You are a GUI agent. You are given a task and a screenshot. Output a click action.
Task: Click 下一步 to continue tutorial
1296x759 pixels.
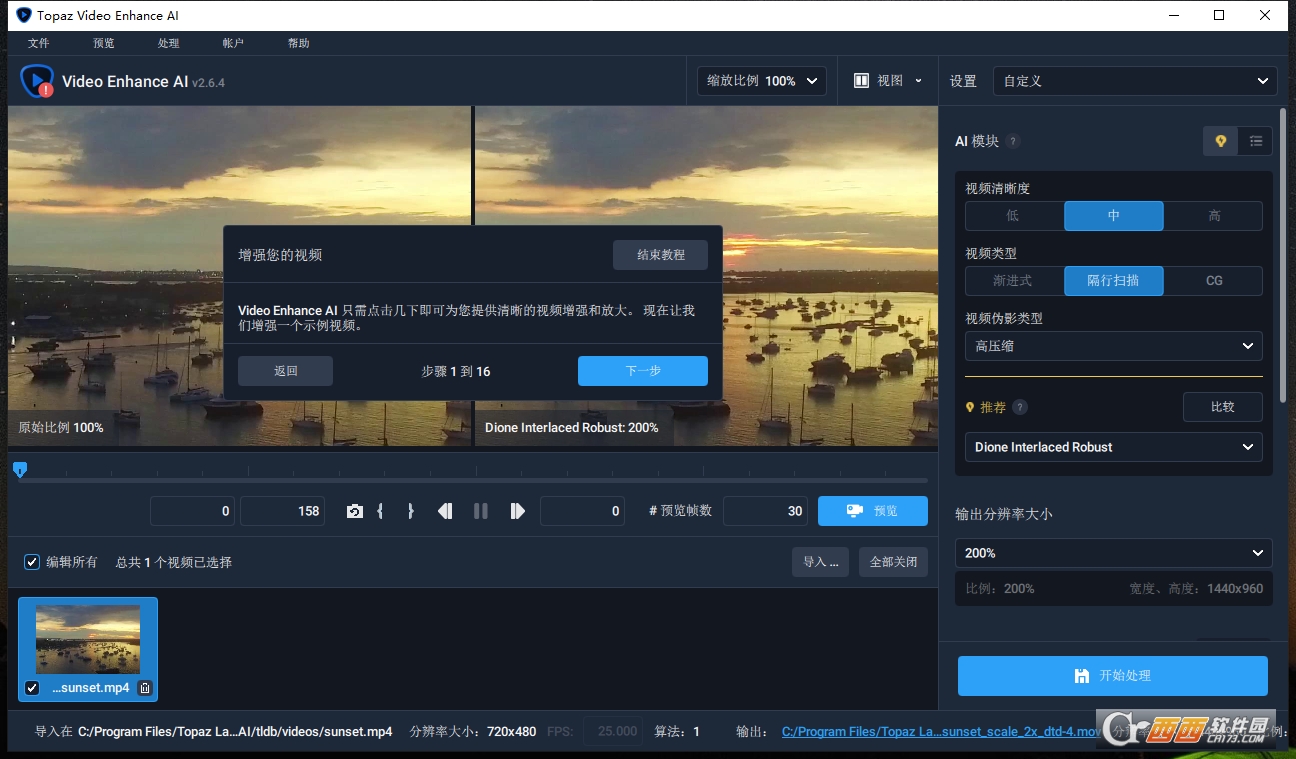pyautogui.click(x=643, y=371)
